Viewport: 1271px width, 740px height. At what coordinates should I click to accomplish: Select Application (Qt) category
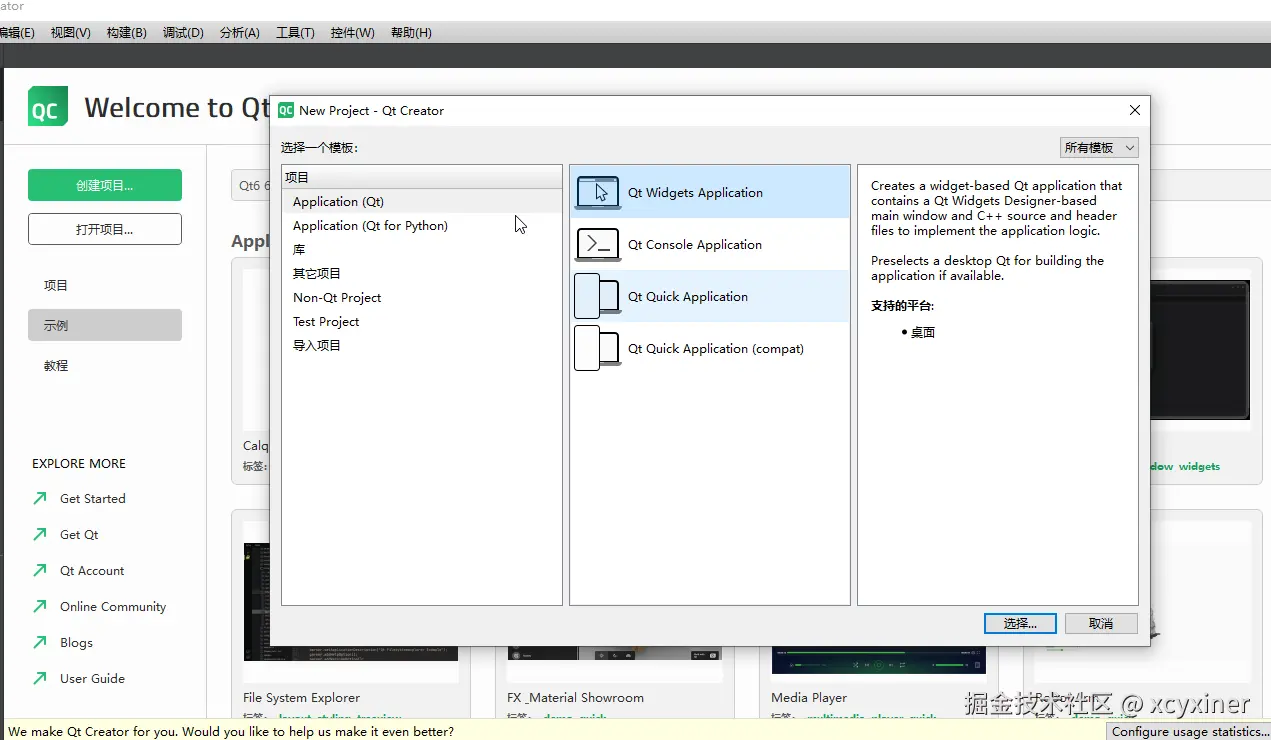tap(422, 201)
